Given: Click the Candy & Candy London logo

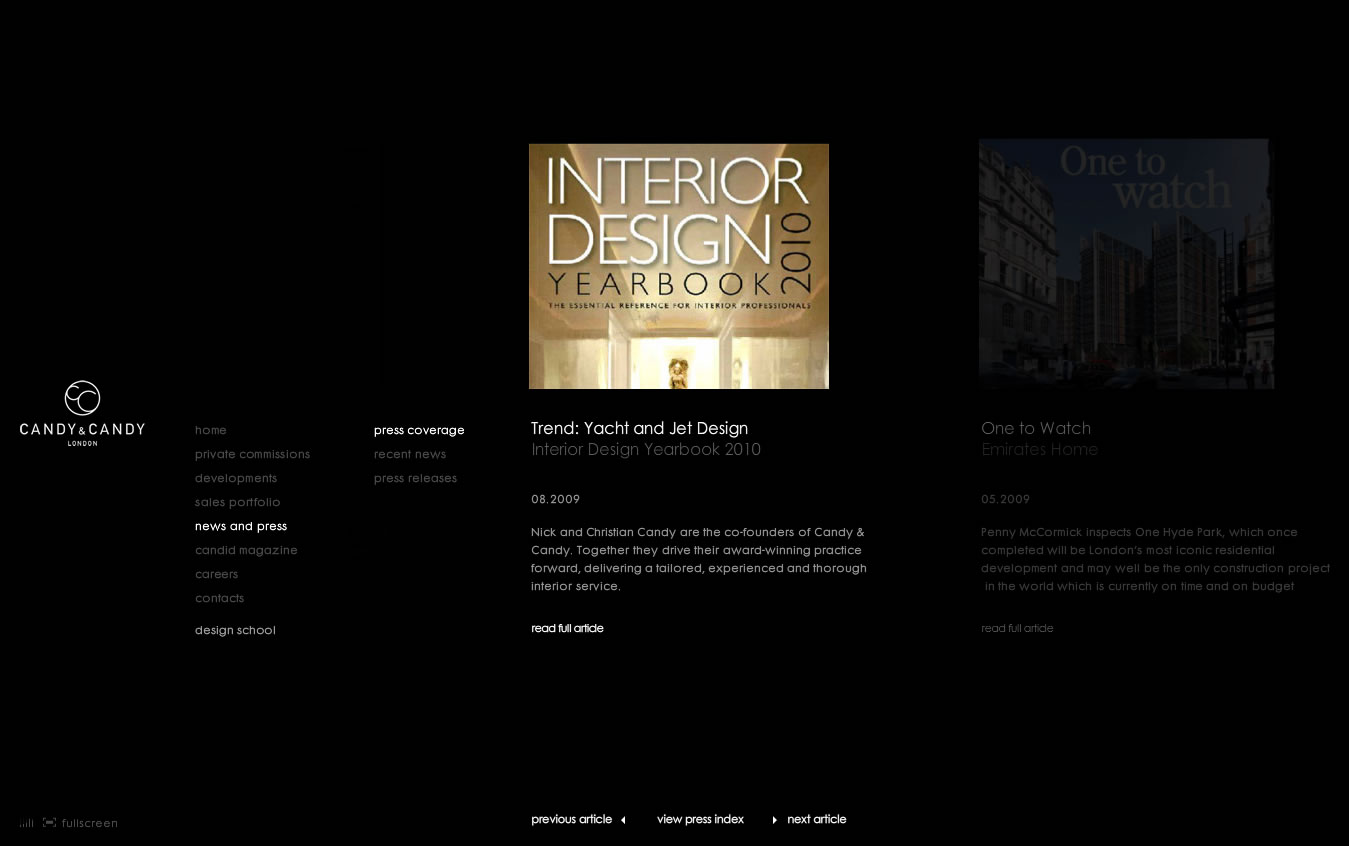Looking at the screenshot, I should click(82, 413).
